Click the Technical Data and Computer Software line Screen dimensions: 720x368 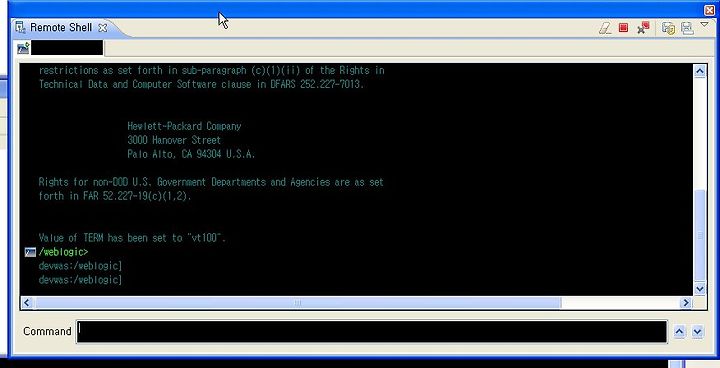[201, 84]
